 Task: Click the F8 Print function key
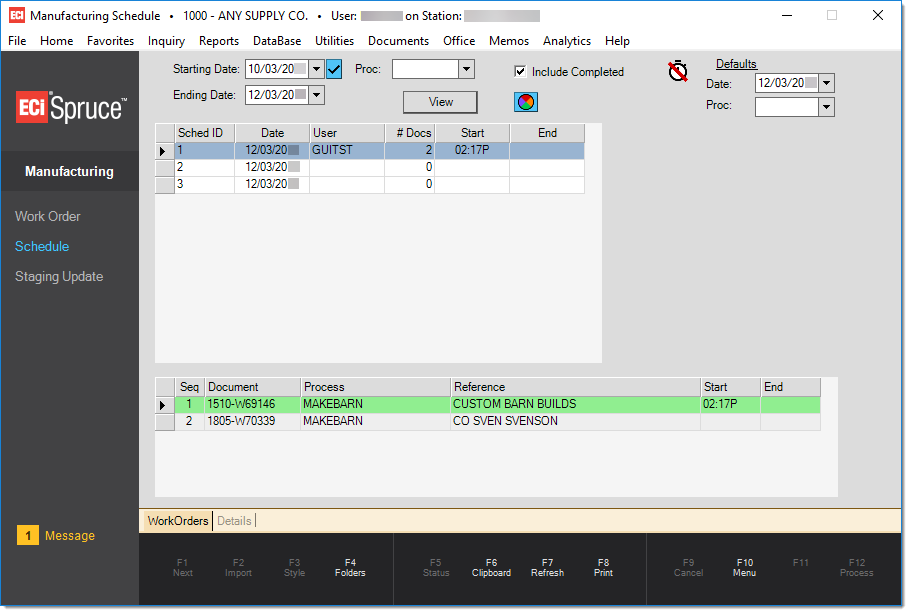click(x=603, y=567)
